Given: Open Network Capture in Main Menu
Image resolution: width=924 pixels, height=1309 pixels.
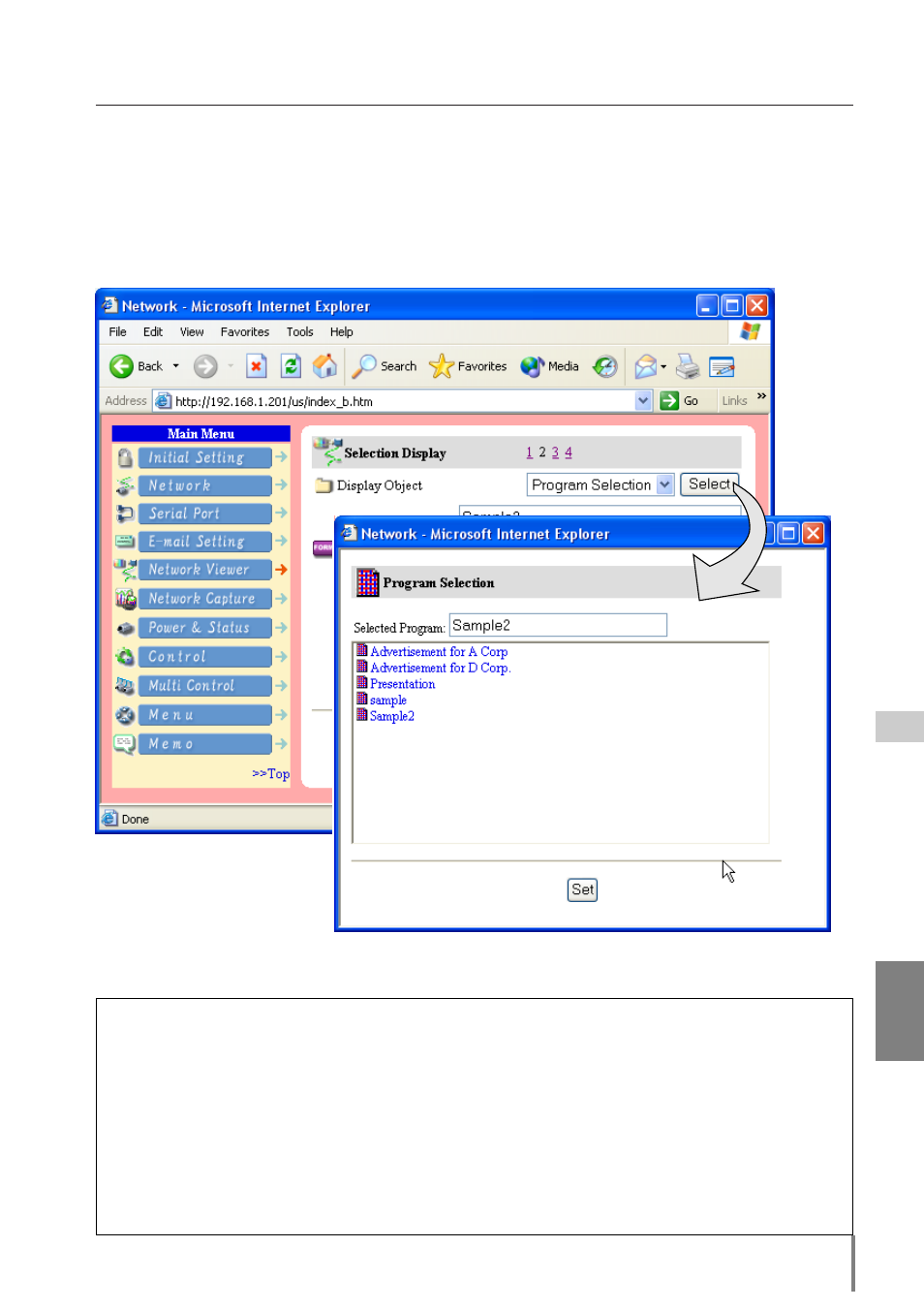Looking at the screenshot, I should point(204,599).
